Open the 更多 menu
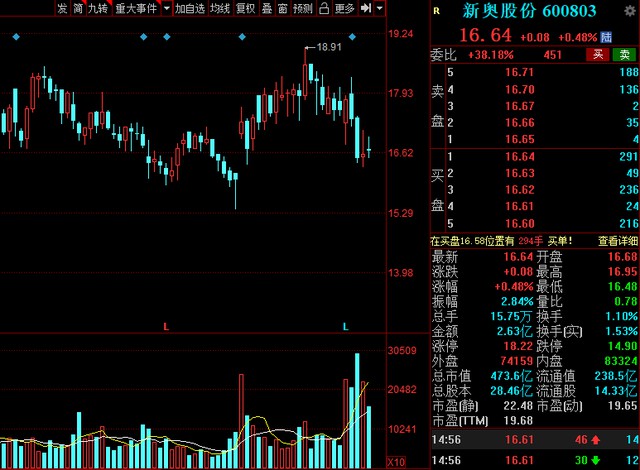640x470 pixels. click(x=345, y=8)
